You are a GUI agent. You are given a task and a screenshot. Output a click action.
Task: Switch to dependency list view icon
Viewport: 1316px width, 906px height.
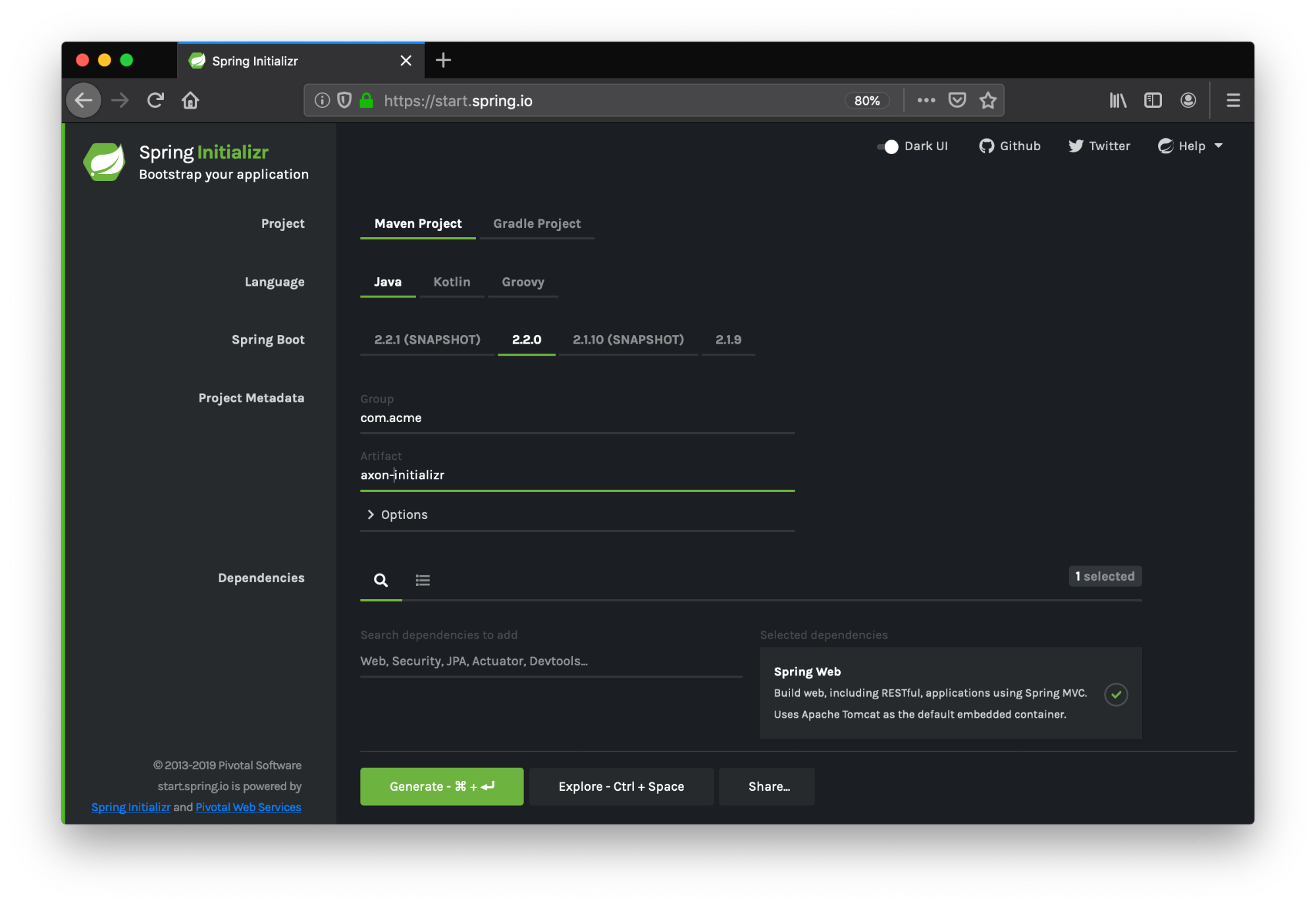click(423, 580)
